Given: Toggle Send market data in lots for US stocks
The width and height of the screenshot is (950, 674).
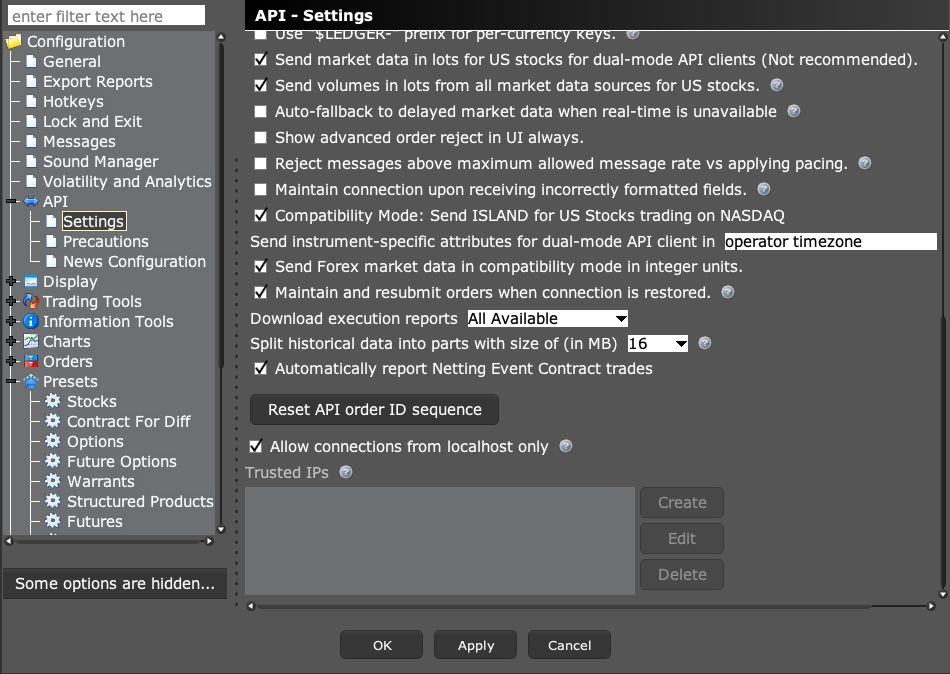Looking at the screenshot, I should pyautogui.click(x=261, y=59).
